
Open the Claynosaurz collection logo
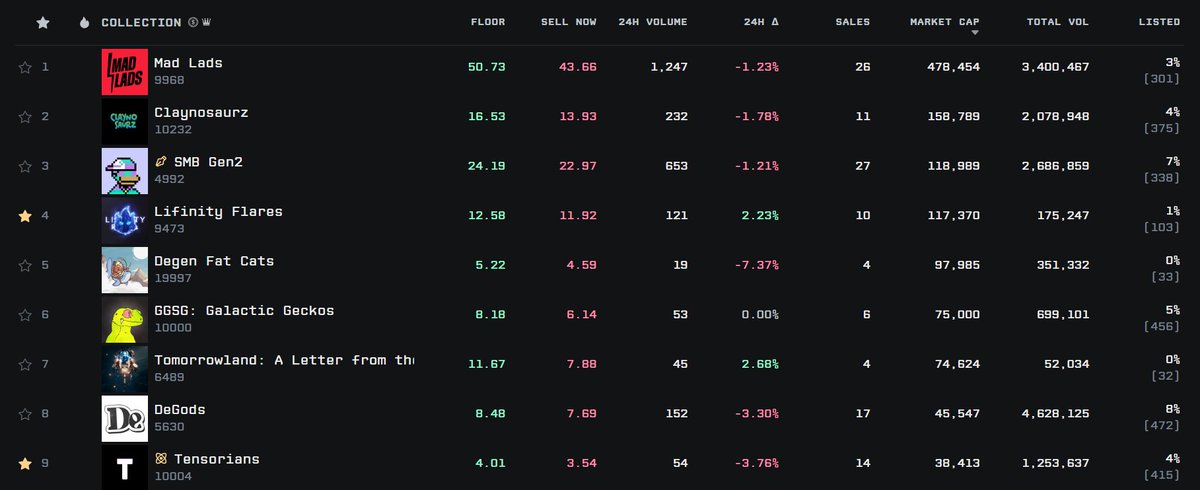(x=125, y=121)
